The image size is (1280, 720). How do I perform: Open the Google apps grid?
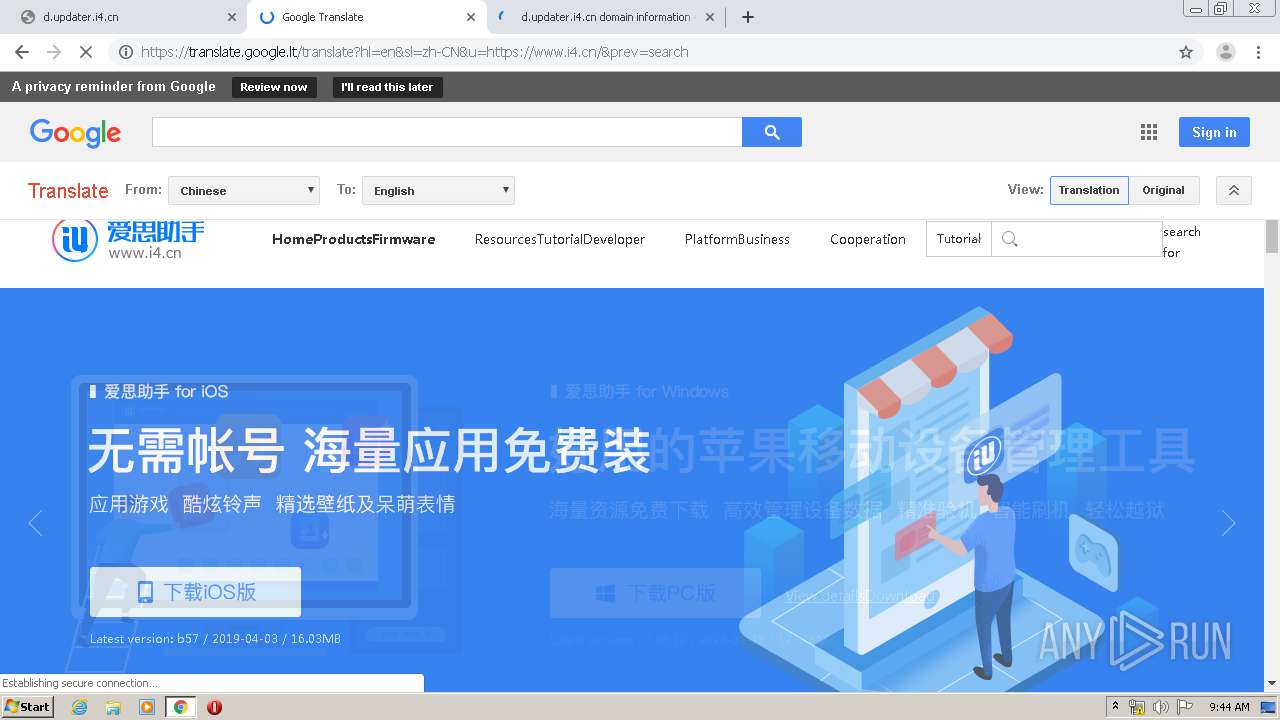pyautogui.click(x=1149, y=132)
